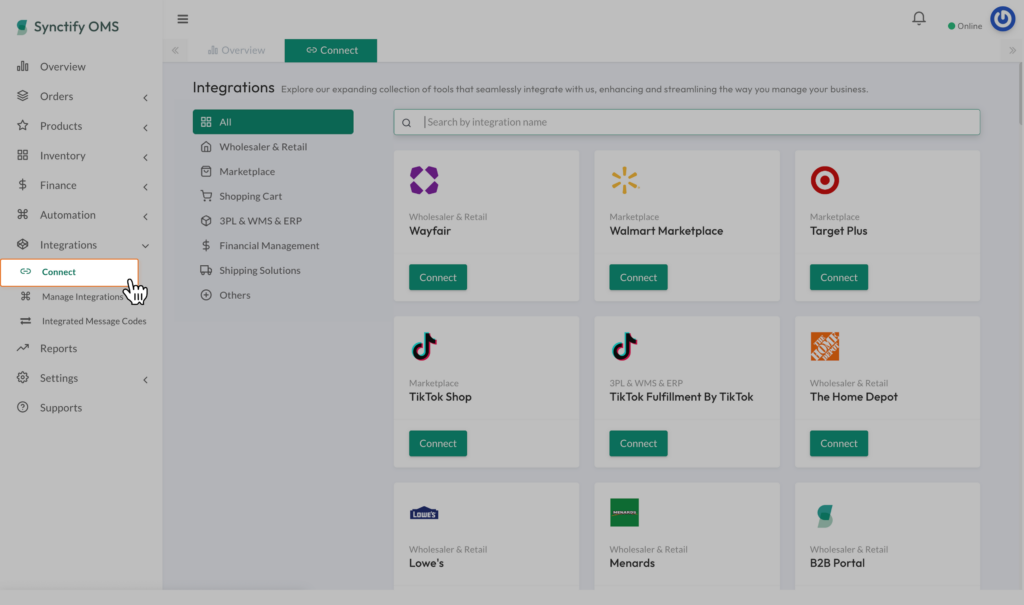Click the Inventory grid icon in sidebar
1024x605 pixels.
[23, 155]
